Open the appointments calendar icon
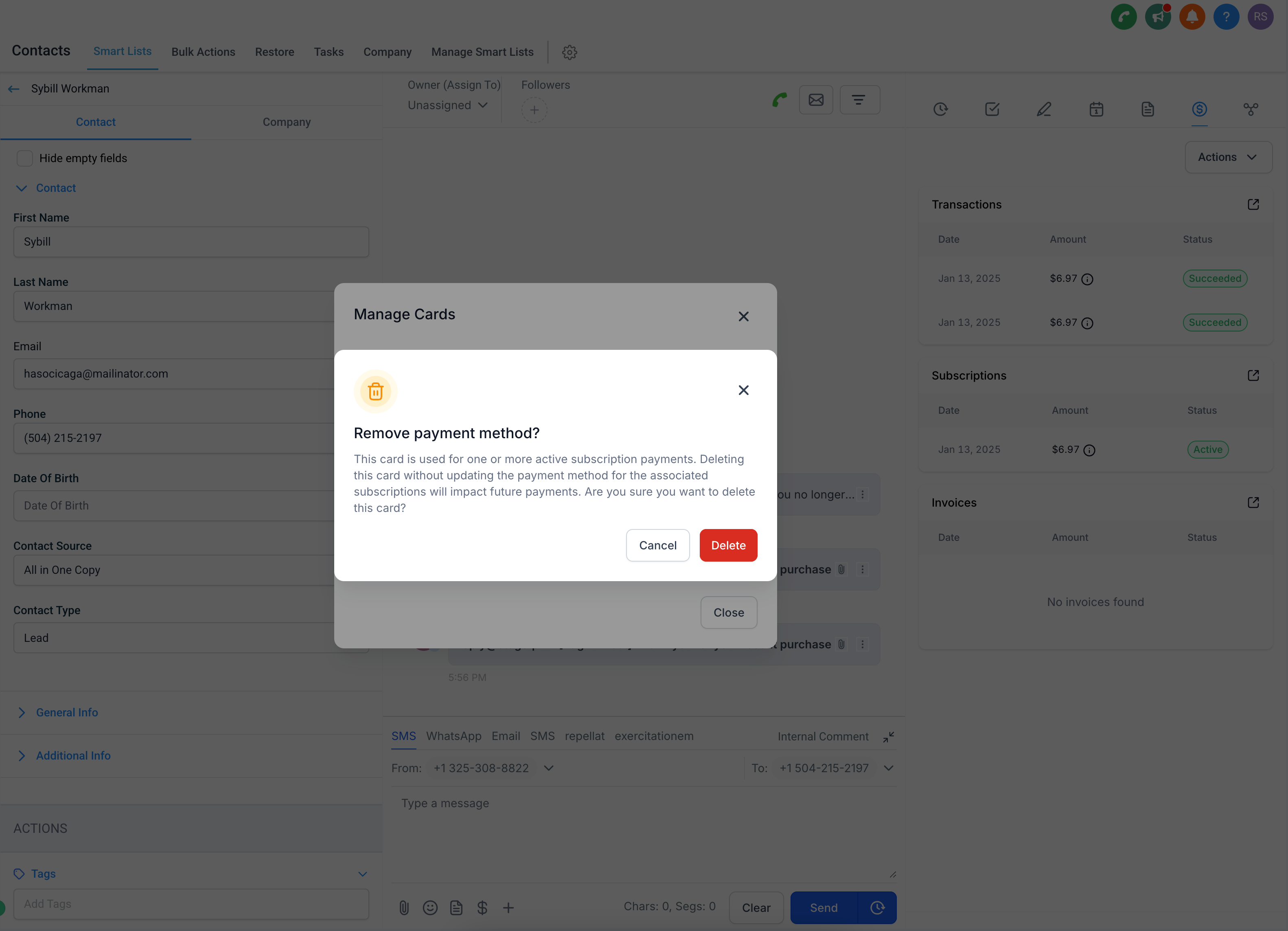 tap(1095, 109)
